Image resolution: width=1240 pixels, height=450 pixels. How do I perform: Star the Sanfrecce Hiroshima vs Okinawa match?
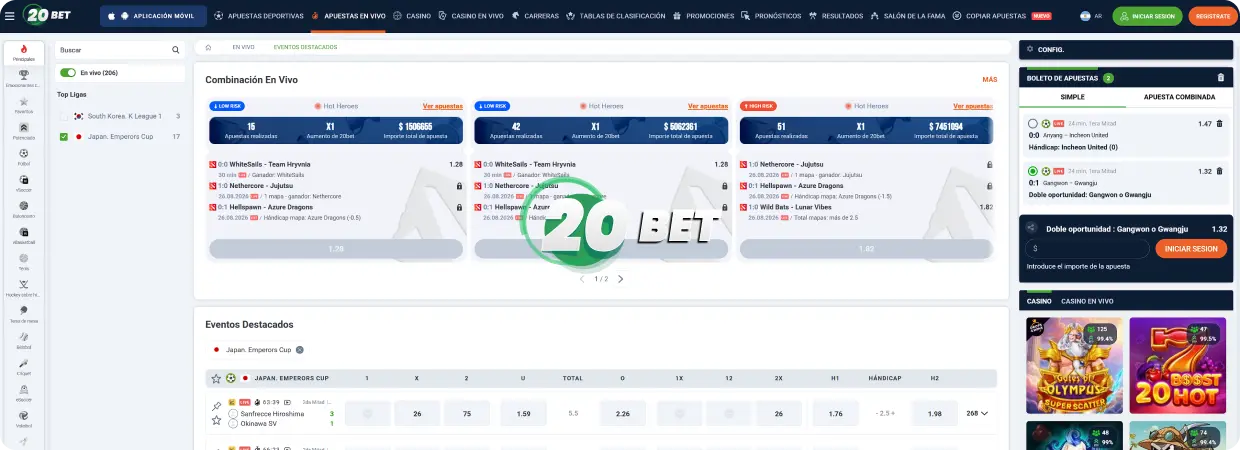pyautogui.click(x=216, y=420)
